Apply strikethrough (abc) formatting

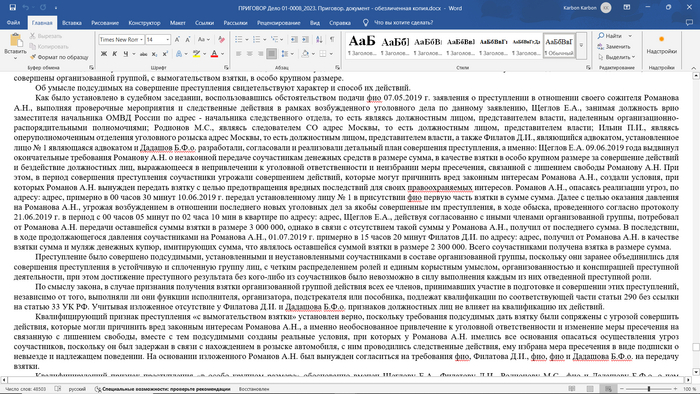pyautogui.click(x=143, y=54)
